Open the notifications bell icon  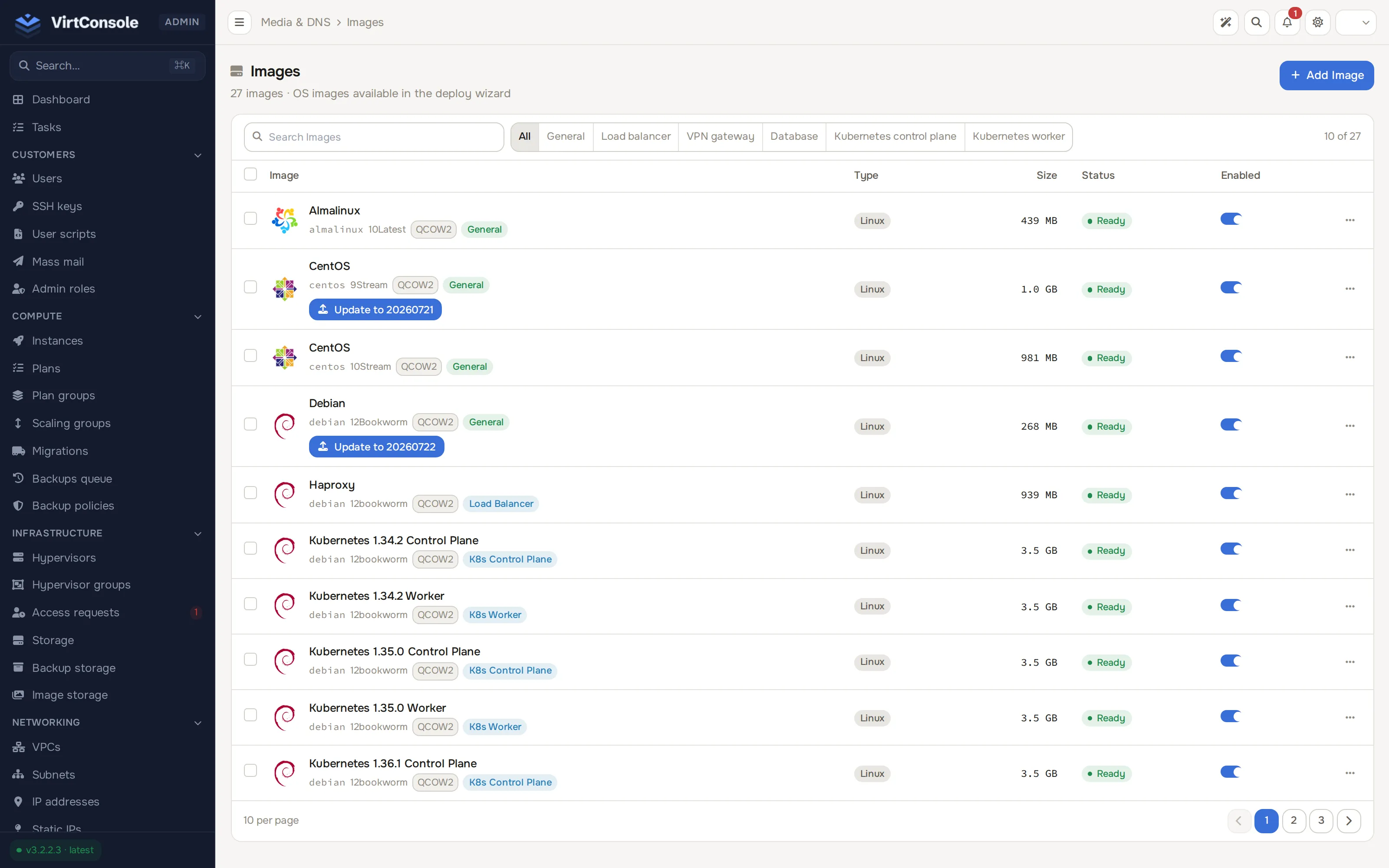click(x=1287, y=23)
